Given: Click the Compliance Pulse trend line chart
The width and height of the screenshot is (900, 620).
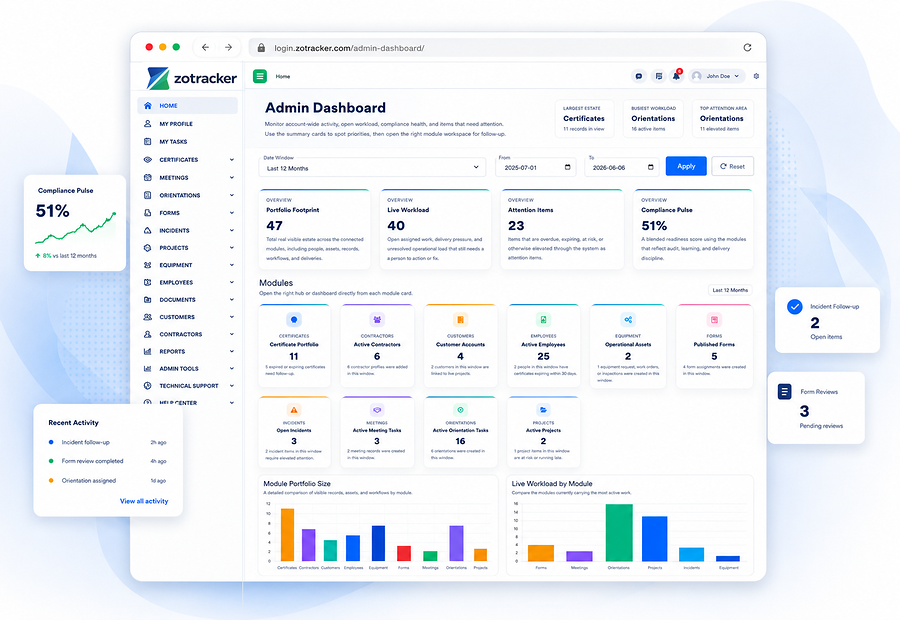Looking at the screenshot, I should coord(75,228).
